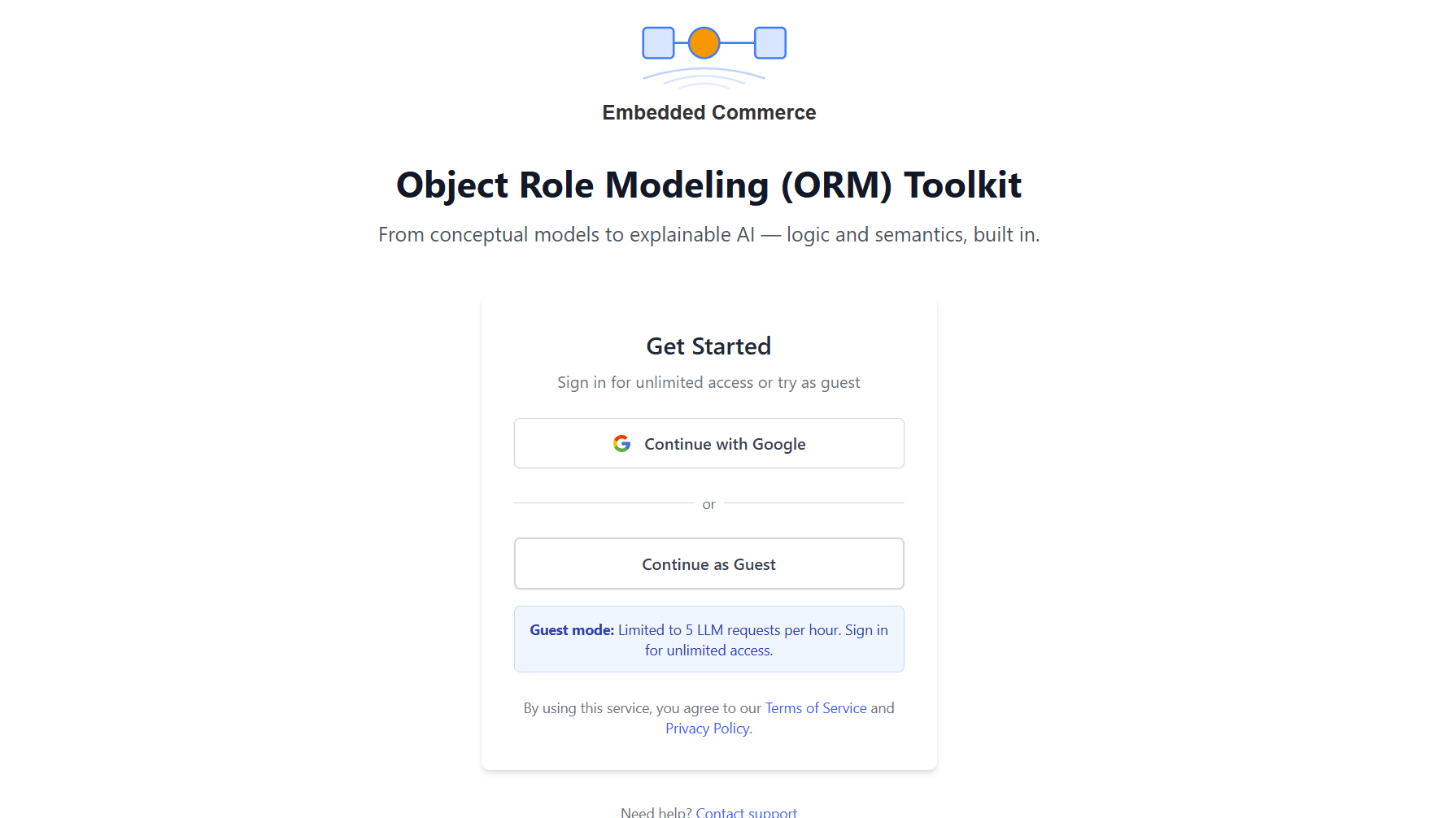Click "Sign in" in the guest mode notice
This screenshot has height=818, width=1456.
click(x=865, y=629)
